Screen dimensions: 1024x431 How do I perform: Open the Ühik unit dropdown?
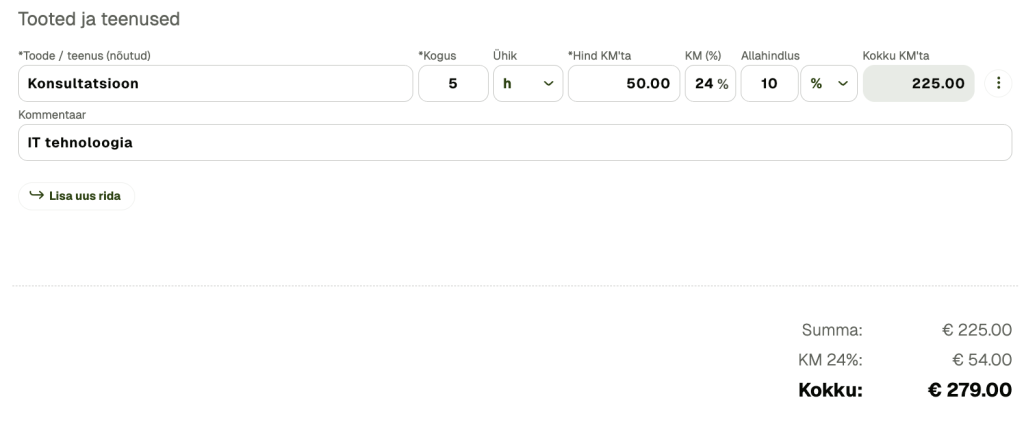point(528,84)
